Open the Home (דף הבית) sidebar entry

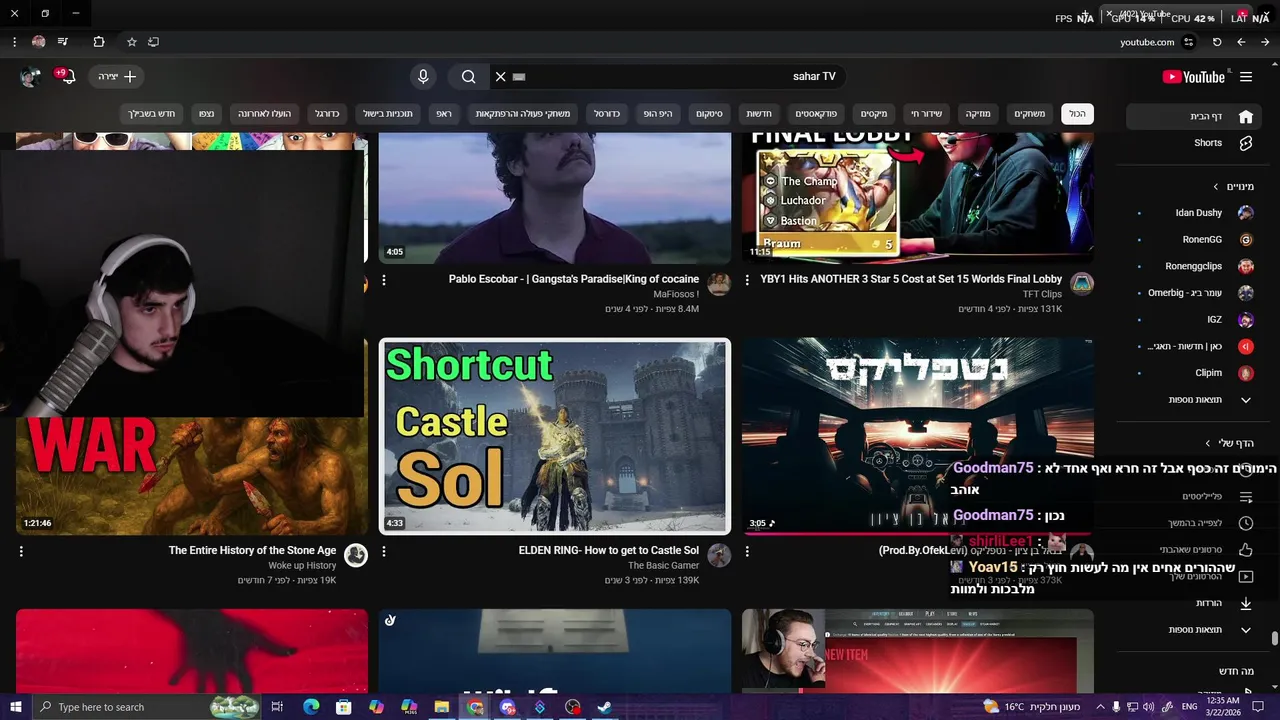click(1192, 117)
